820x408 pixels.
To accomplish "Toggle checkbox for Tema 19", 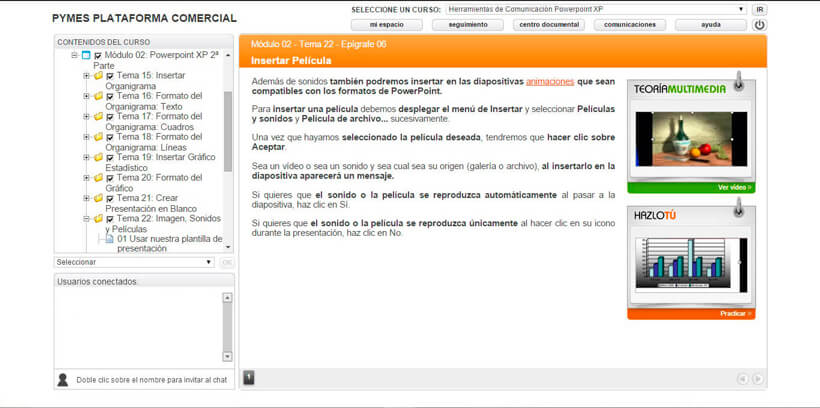I will 110,158.
